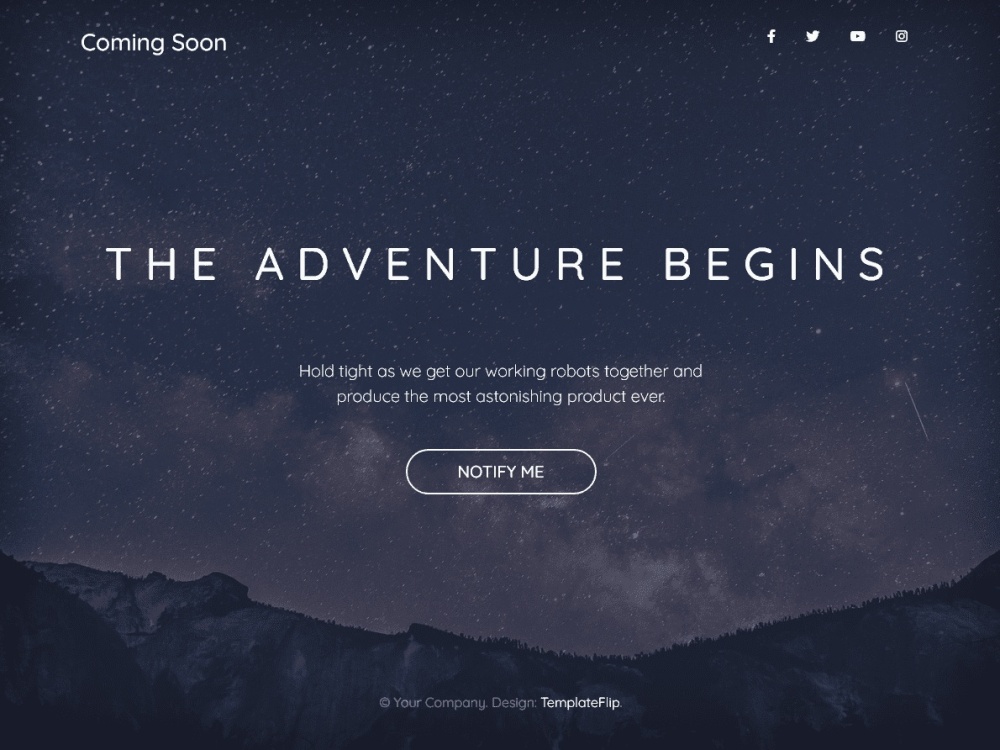The image size is (1000, 750).
Task: Click the 'Hold tight as we get' line
Action: [x=501, y=371]
